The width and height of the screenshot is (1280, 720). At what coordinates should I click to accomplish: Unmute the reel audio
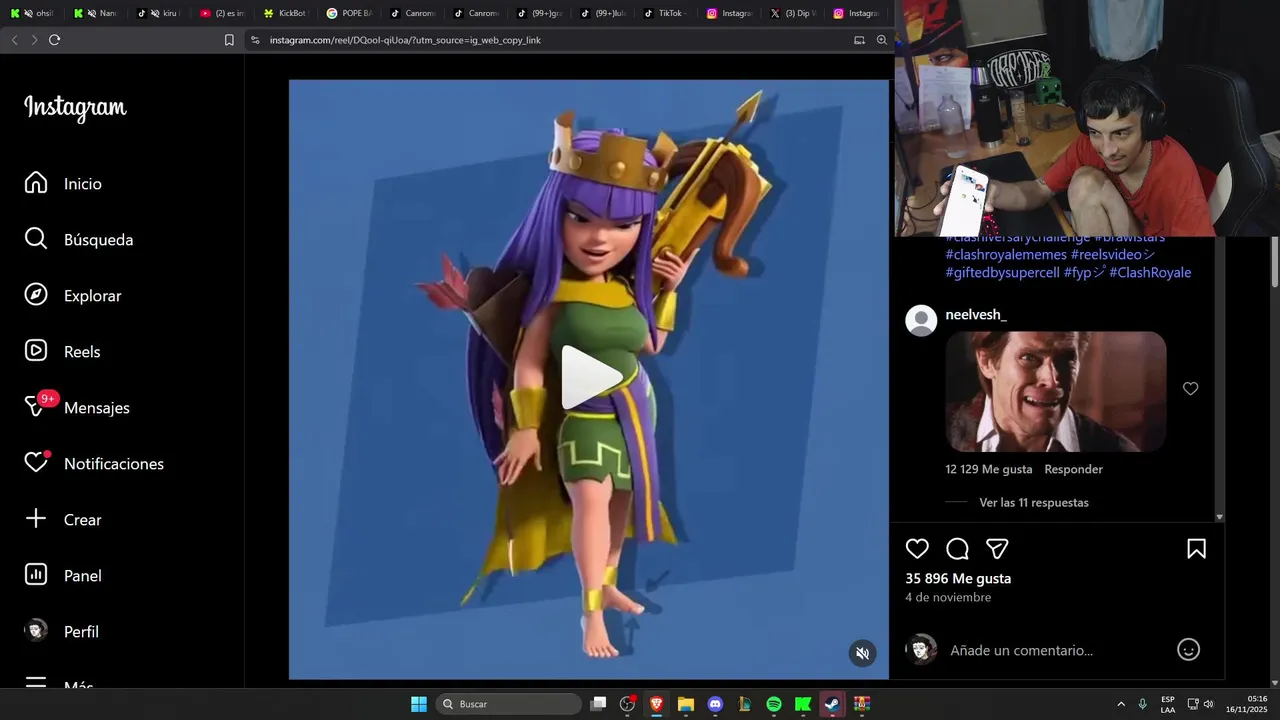pos(862,653)
